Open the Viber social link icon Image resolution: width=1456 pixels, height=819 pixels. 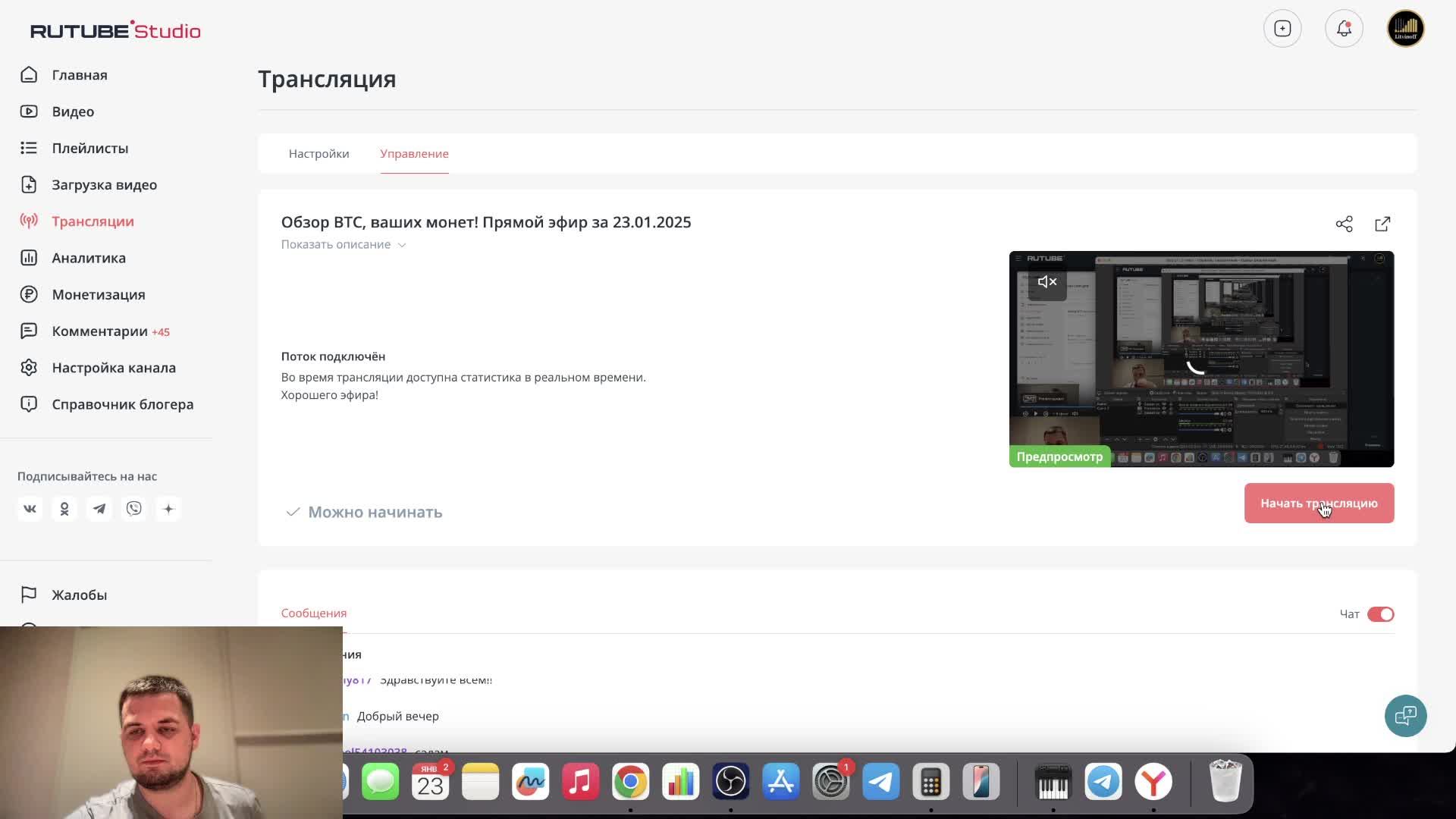point(134,509)
